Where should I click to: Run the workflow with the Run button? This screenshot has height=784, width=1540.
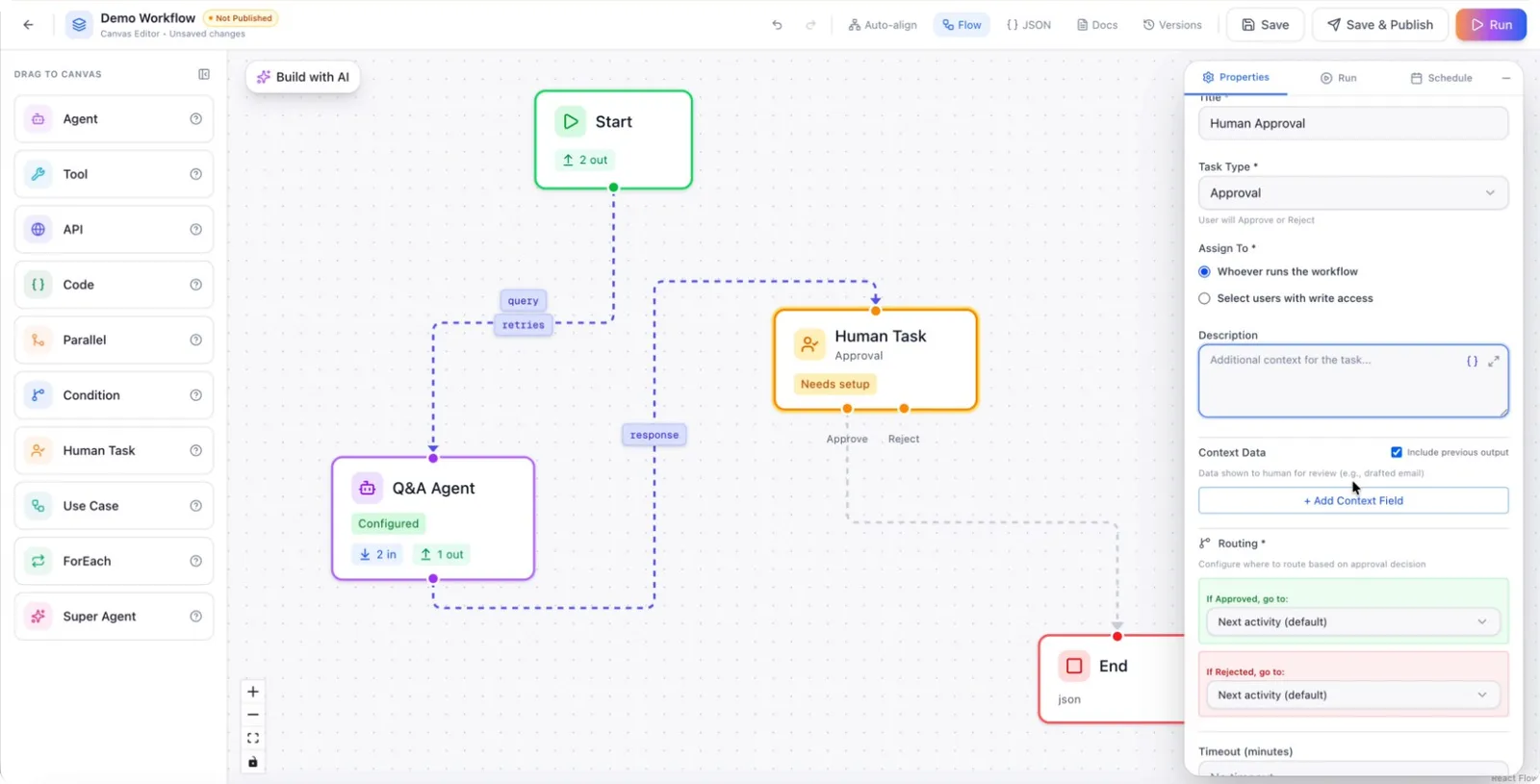click(x=1491, y=25)
